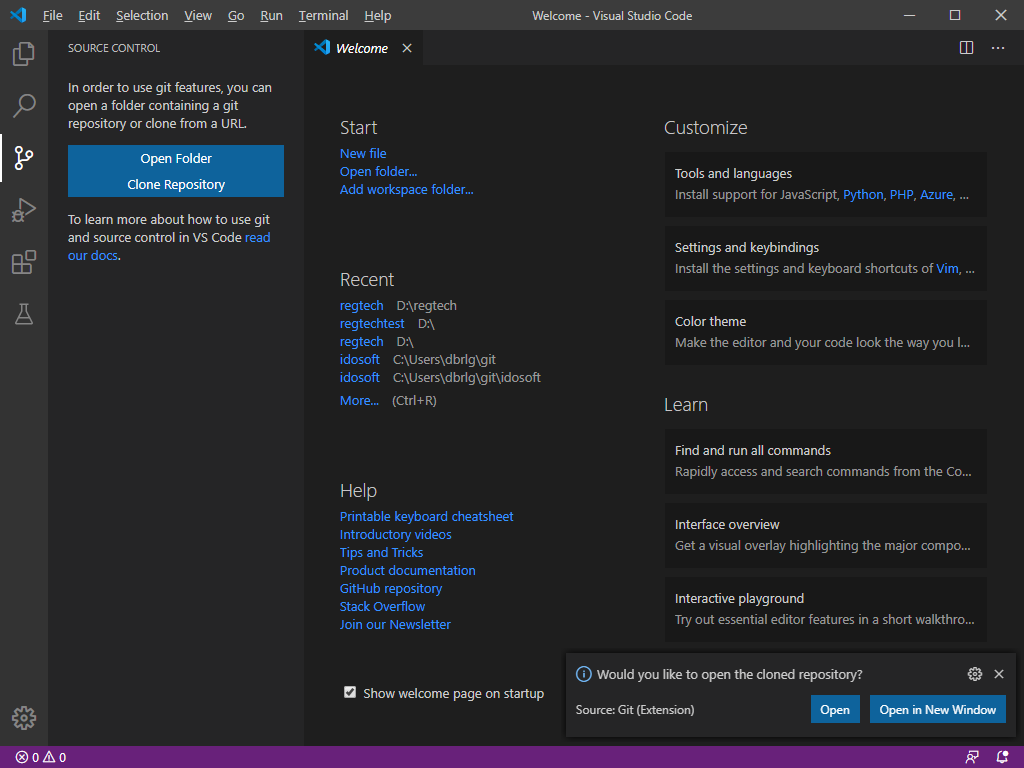
Task: Open Printable keyboard cheatsheet link
Action: point(426,517)
